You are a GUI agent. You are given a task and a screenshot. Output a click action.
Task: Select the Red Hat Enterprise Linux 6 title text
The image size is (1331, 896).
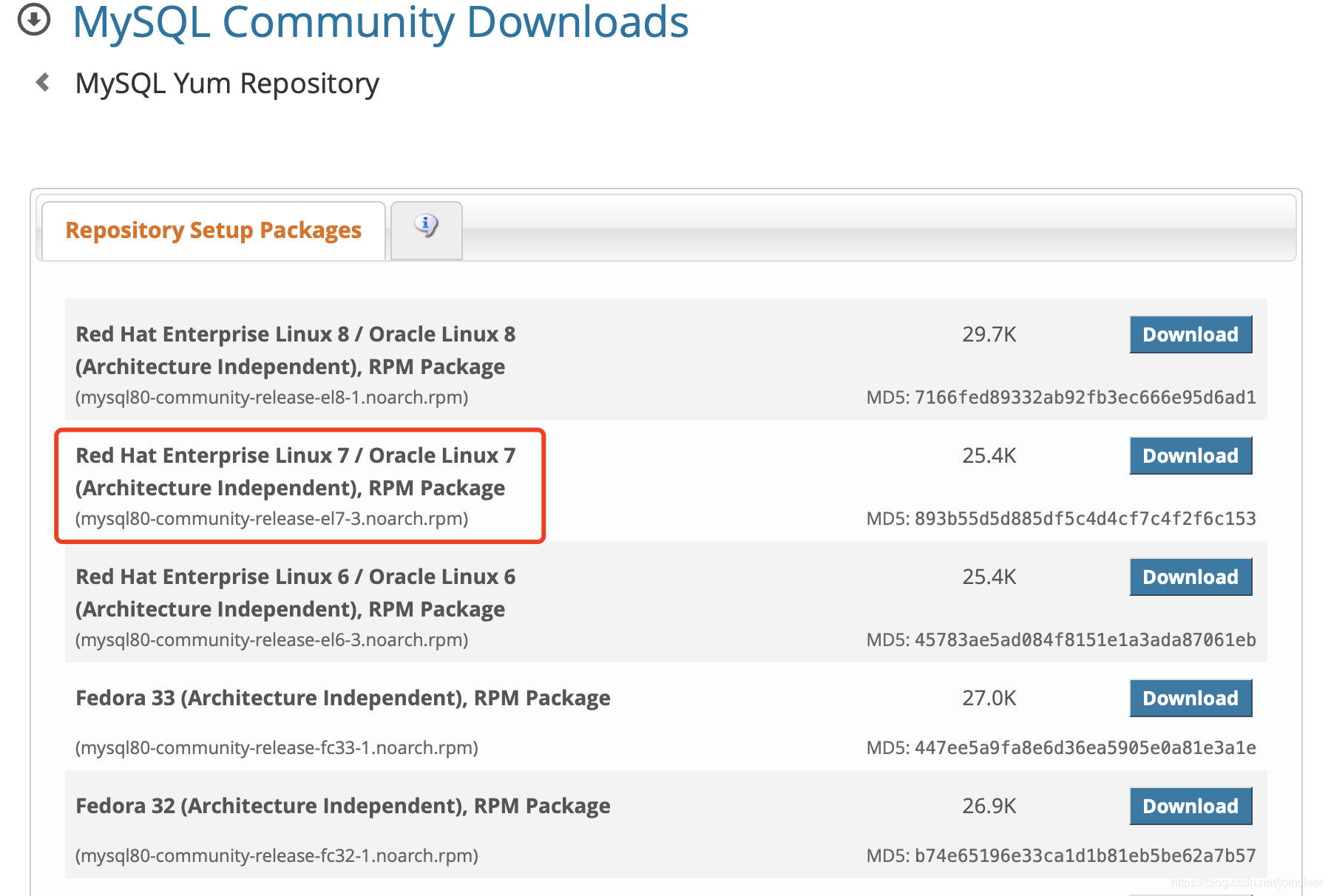click(296, 593)
